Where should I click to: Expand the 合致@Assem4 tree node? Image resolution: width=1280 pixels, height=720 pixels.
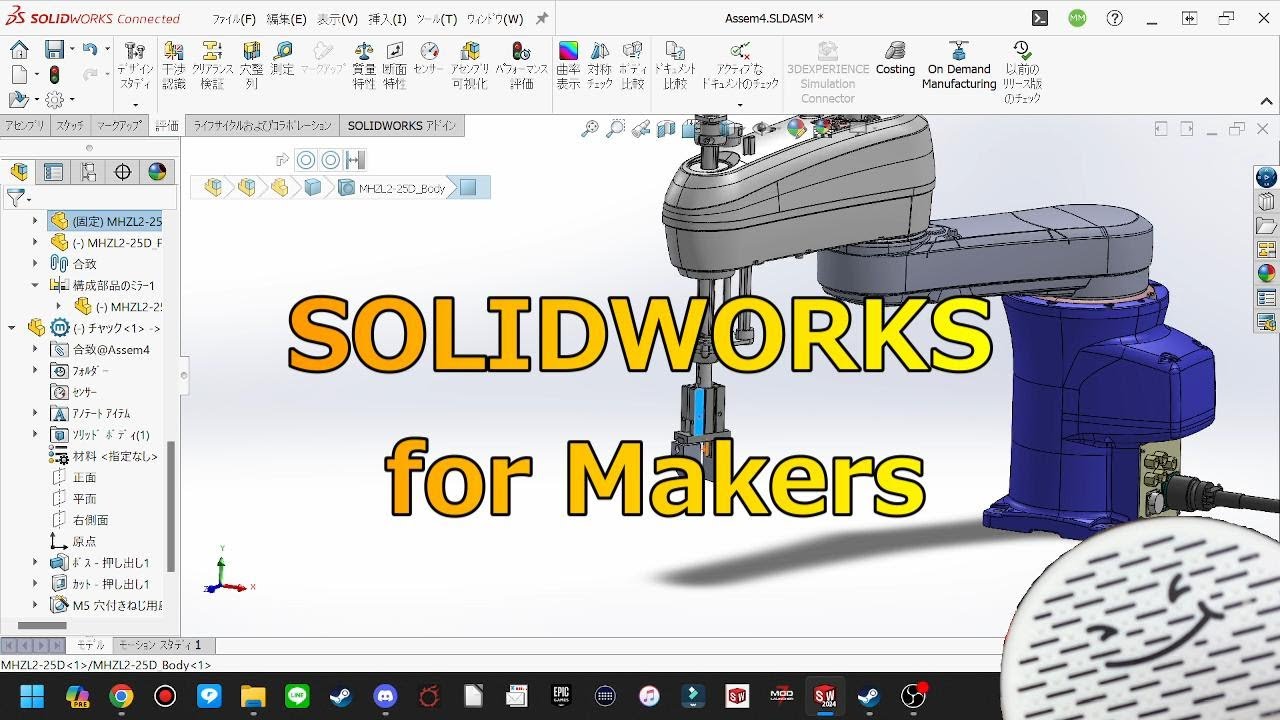point(35,349)
